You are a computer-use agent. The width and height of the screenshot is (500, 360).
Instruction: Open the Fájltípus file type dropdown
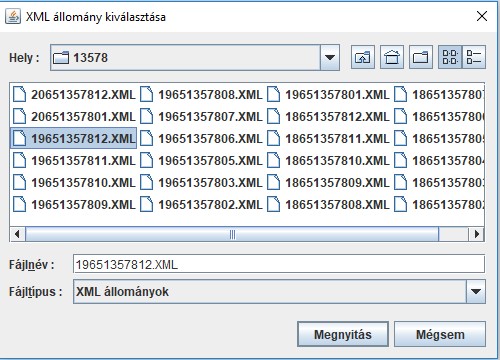(475, 292)
